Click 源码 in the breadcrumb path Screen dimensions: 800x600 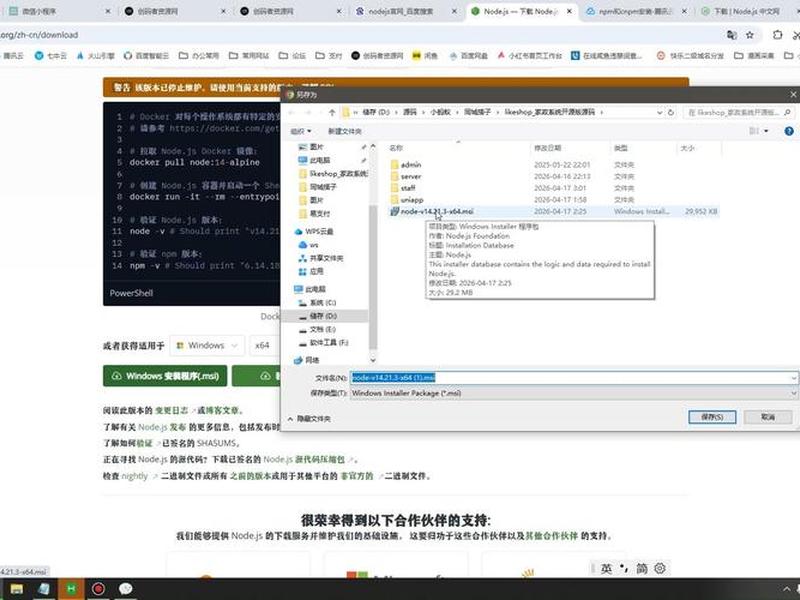click(410, 112)
